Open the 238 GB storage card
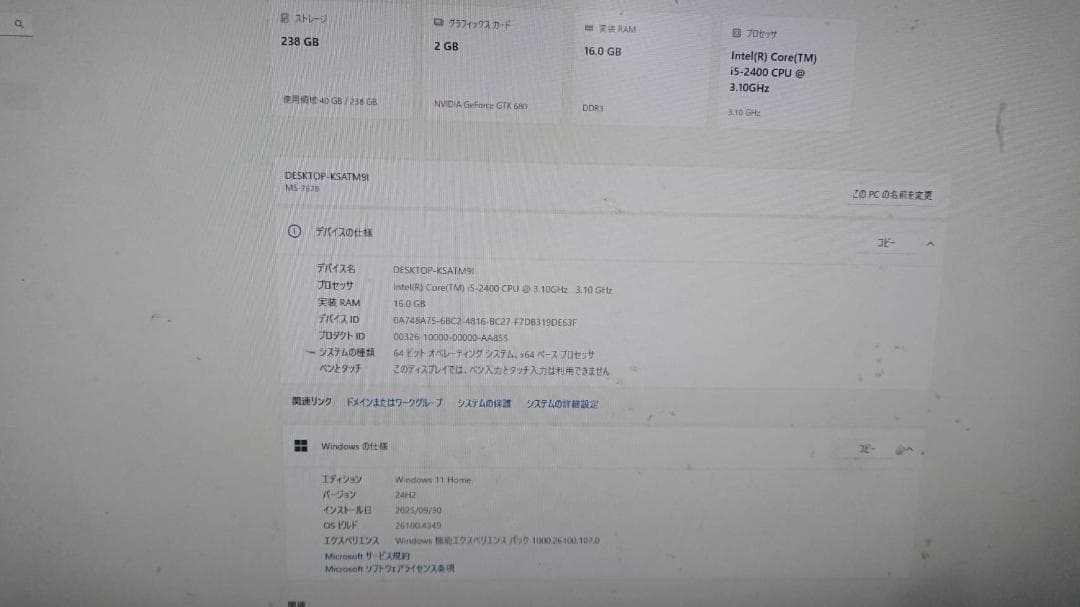Screen dimensions: 1080x607 [x=342, y=60]
